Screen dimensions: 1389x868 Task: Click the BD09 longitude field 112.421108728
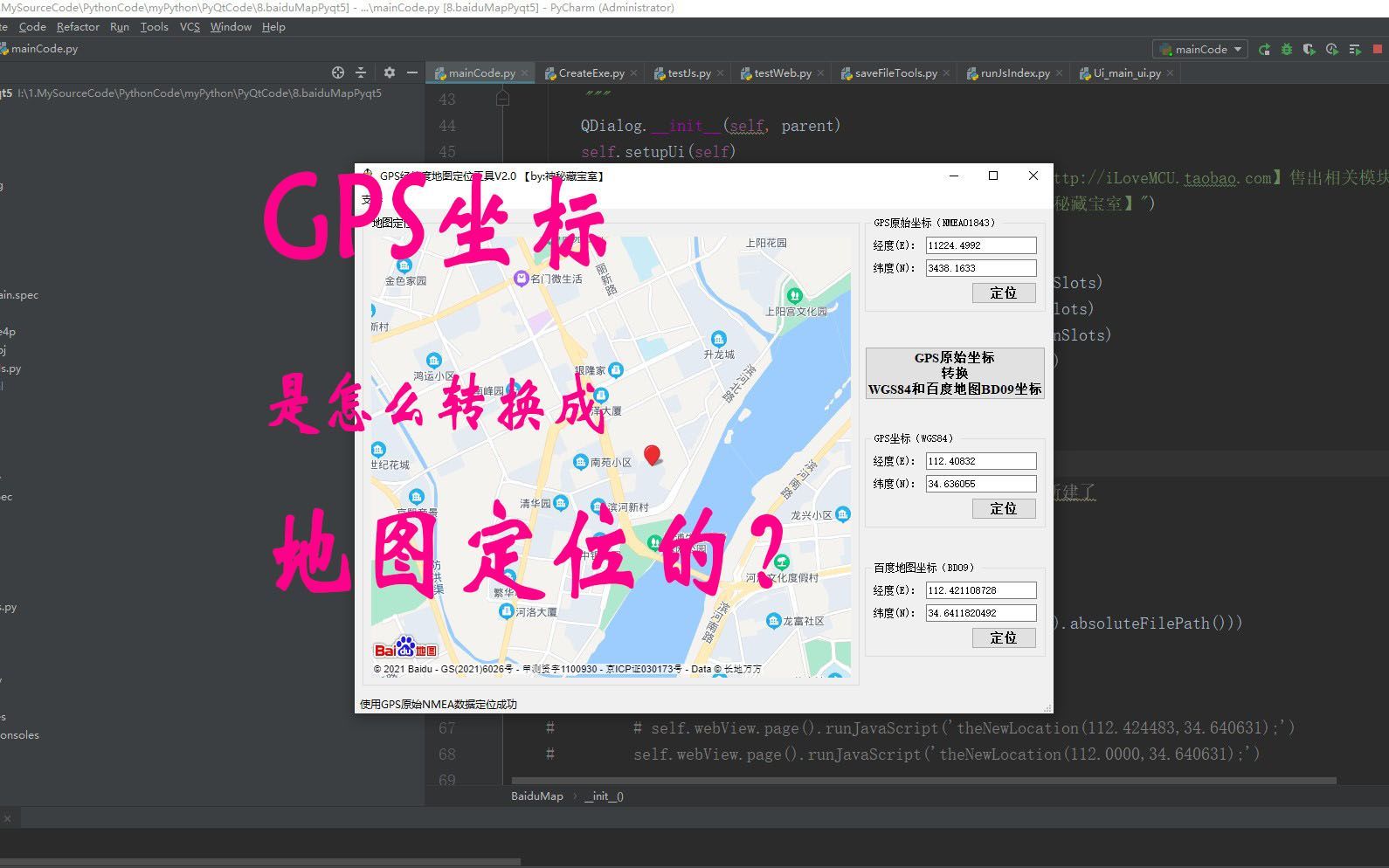(x=981, y=590)
